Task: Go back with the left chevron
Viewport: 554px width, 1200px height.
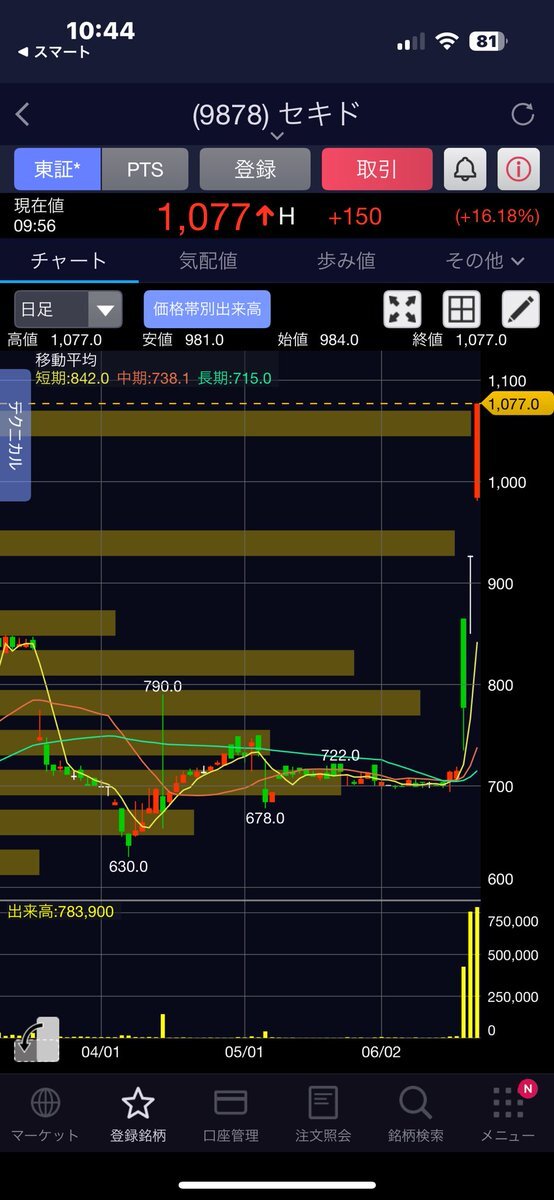Action: pos(23,114)
